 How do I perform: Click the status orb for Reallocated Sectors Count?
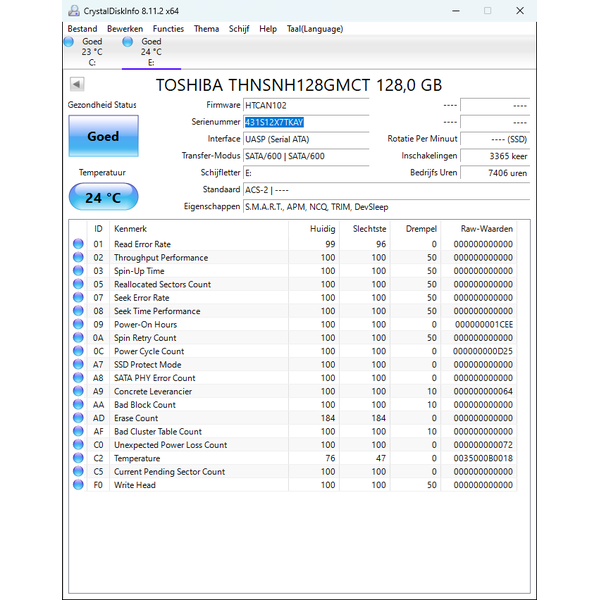point(78,284)
